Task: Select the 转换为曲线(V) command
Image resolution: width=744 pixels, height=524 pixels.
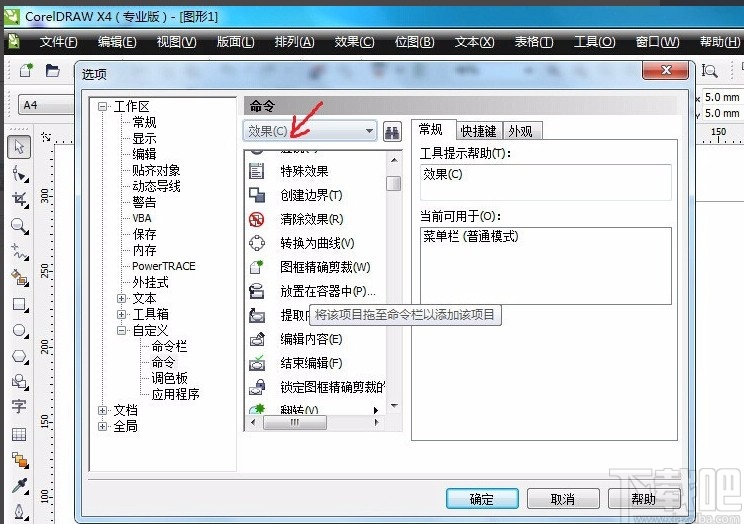Action: (317, 243)
